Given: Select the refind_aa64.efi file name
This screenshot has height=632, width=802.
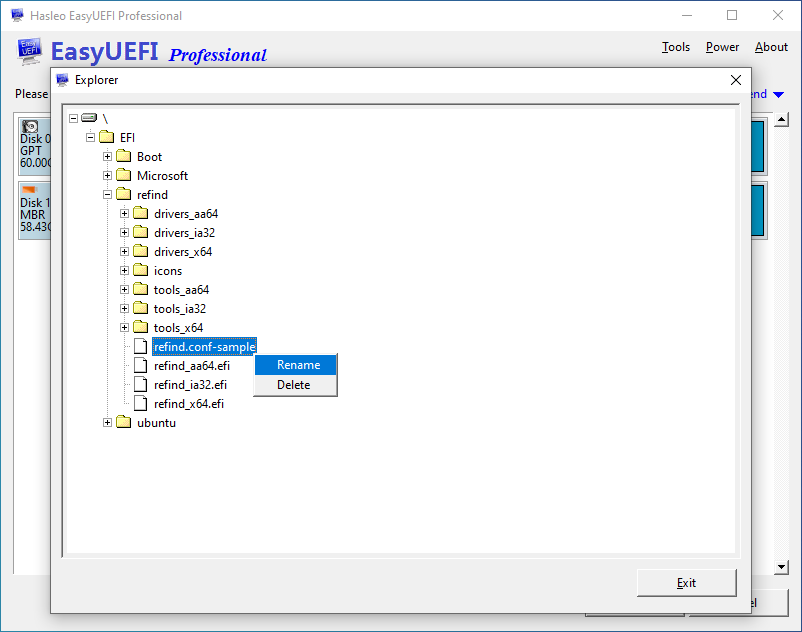Looking at the screenshot, I should (x=192, y=366).
